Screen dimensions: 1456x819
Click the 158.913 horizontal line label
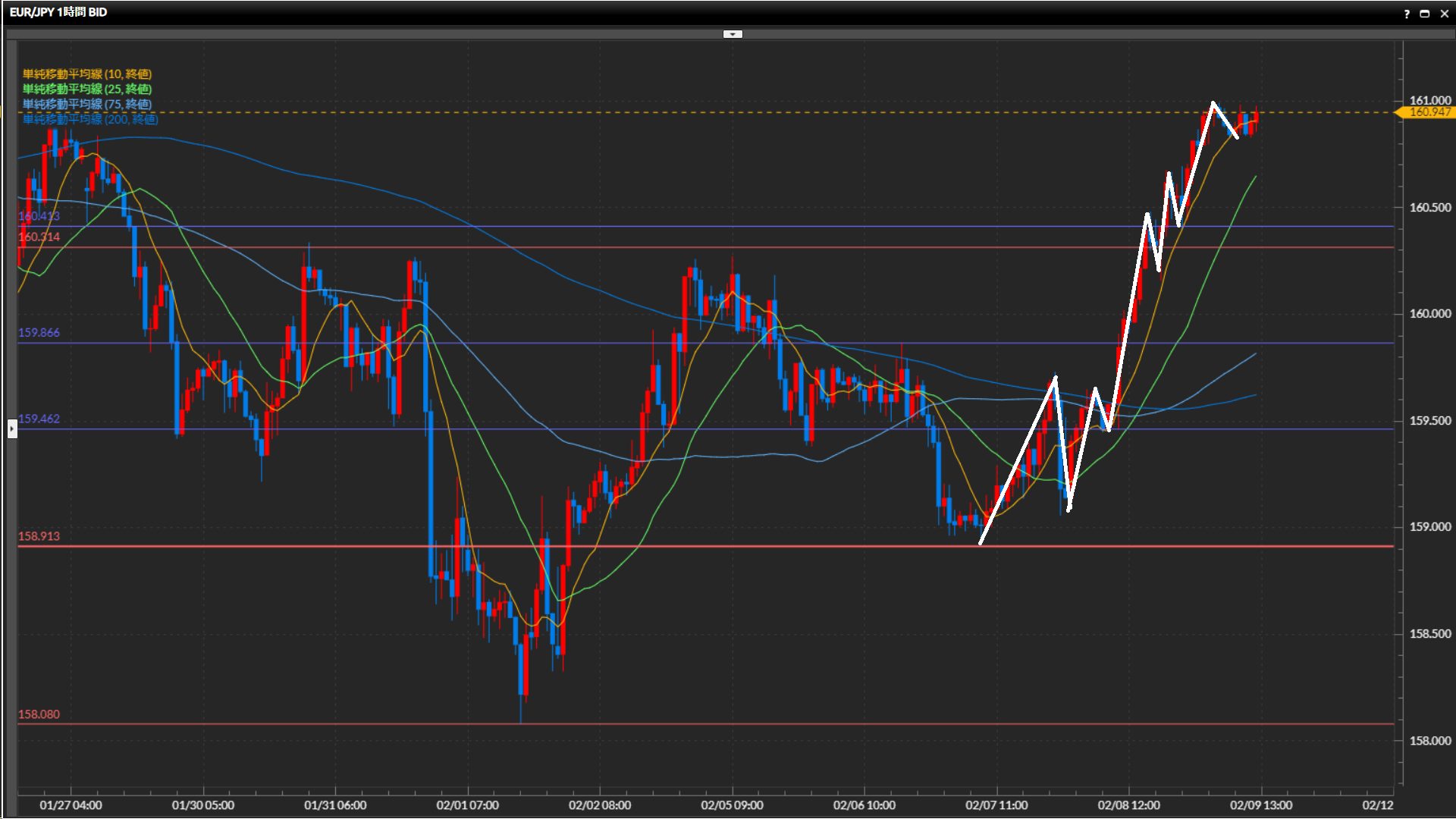[39, 536]
